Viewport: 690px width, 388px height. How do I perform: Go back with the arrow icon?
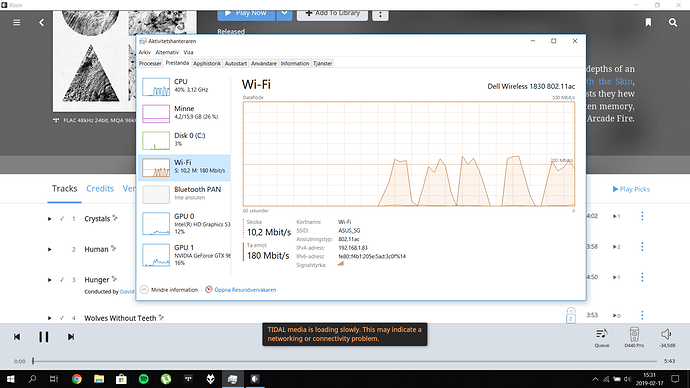(41, 22)
